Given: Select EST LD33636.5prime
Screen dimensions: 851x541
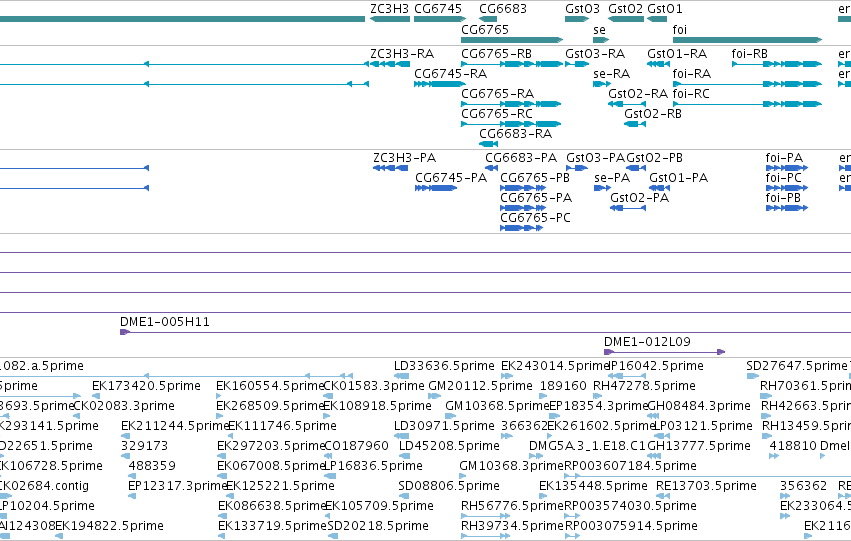Looking at the screenshot, I should click(x=402, y=376).
